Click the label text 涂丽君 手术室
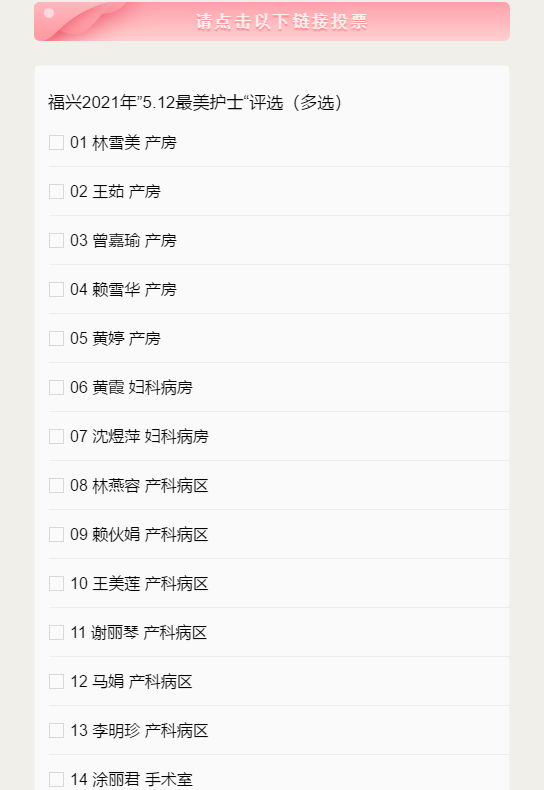Viewport: 546px width, 790px height. coord(142,779)
